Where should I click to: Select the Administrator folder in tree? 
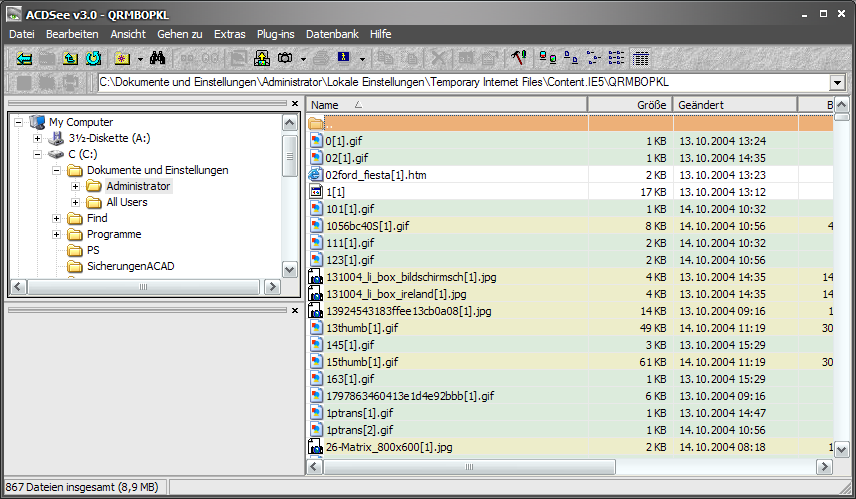point(138,186)
